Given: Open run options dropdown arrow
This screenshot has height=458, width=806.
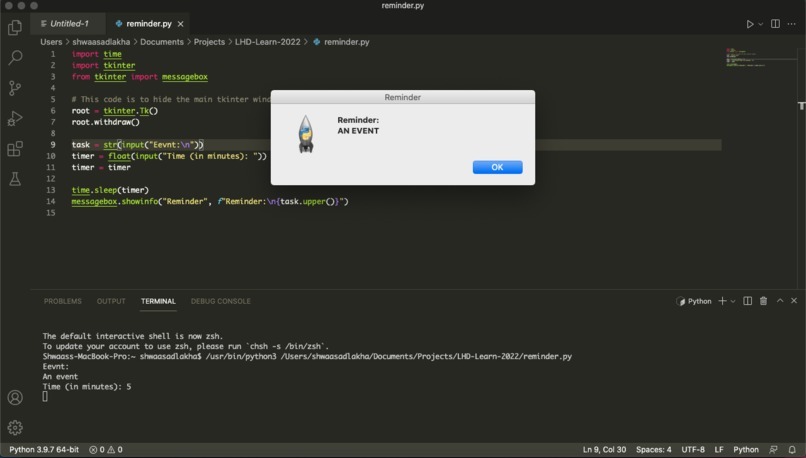Looking at the screenshot, I should 761,24.
